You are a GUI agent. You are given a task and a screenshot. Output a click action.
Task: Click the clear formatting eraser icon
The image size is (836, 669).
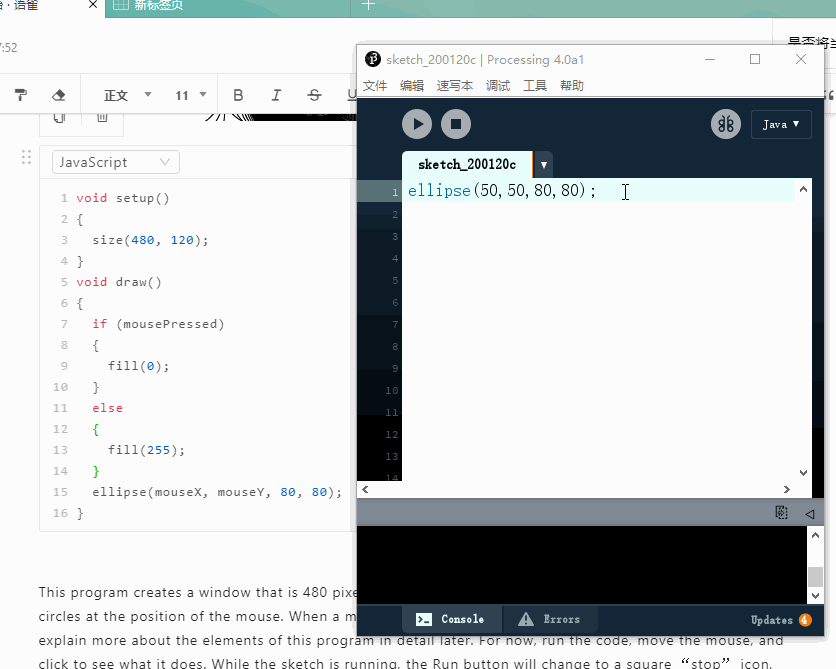58,95
